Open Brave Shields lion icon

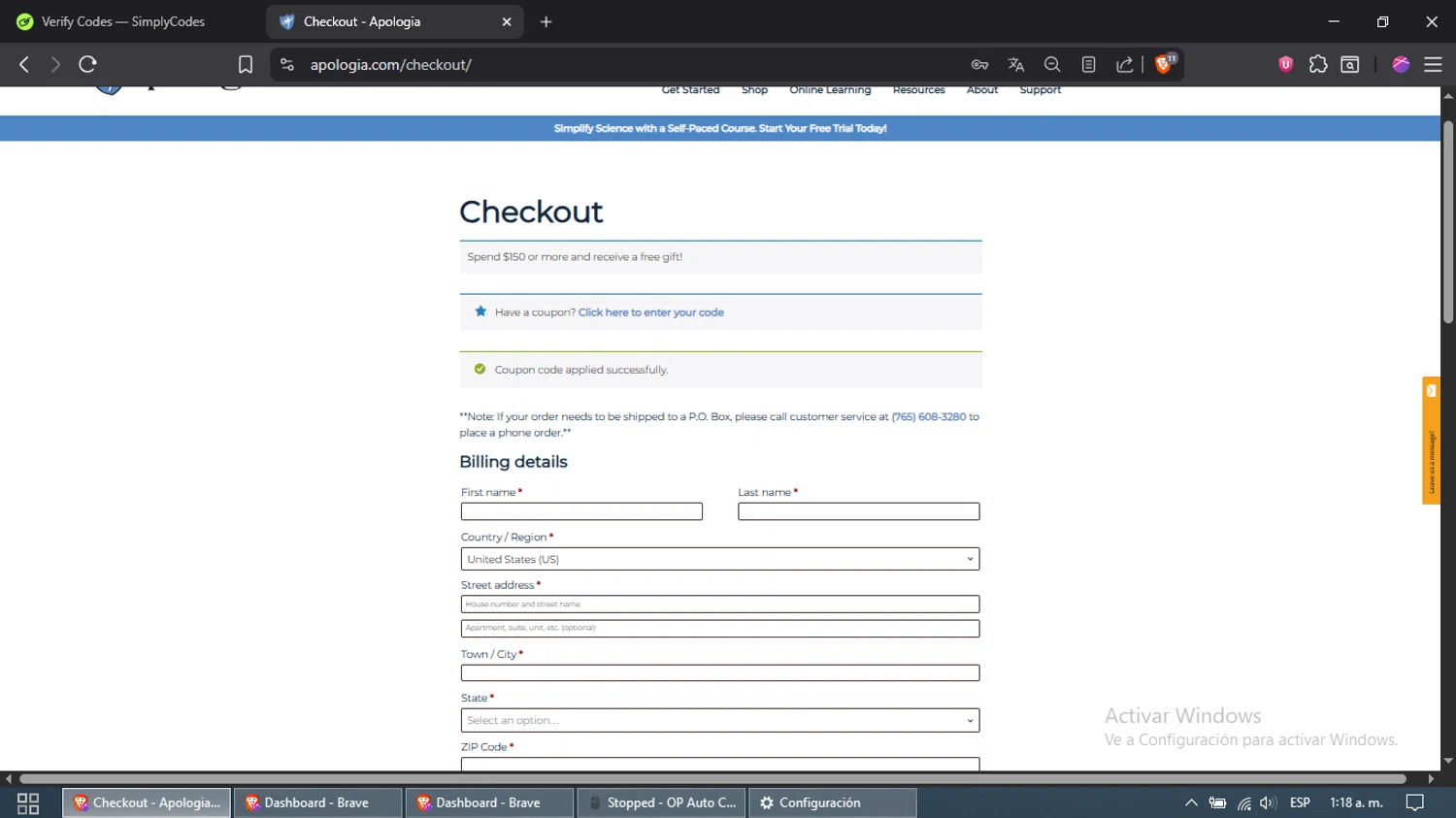[x=1165, y=64]
